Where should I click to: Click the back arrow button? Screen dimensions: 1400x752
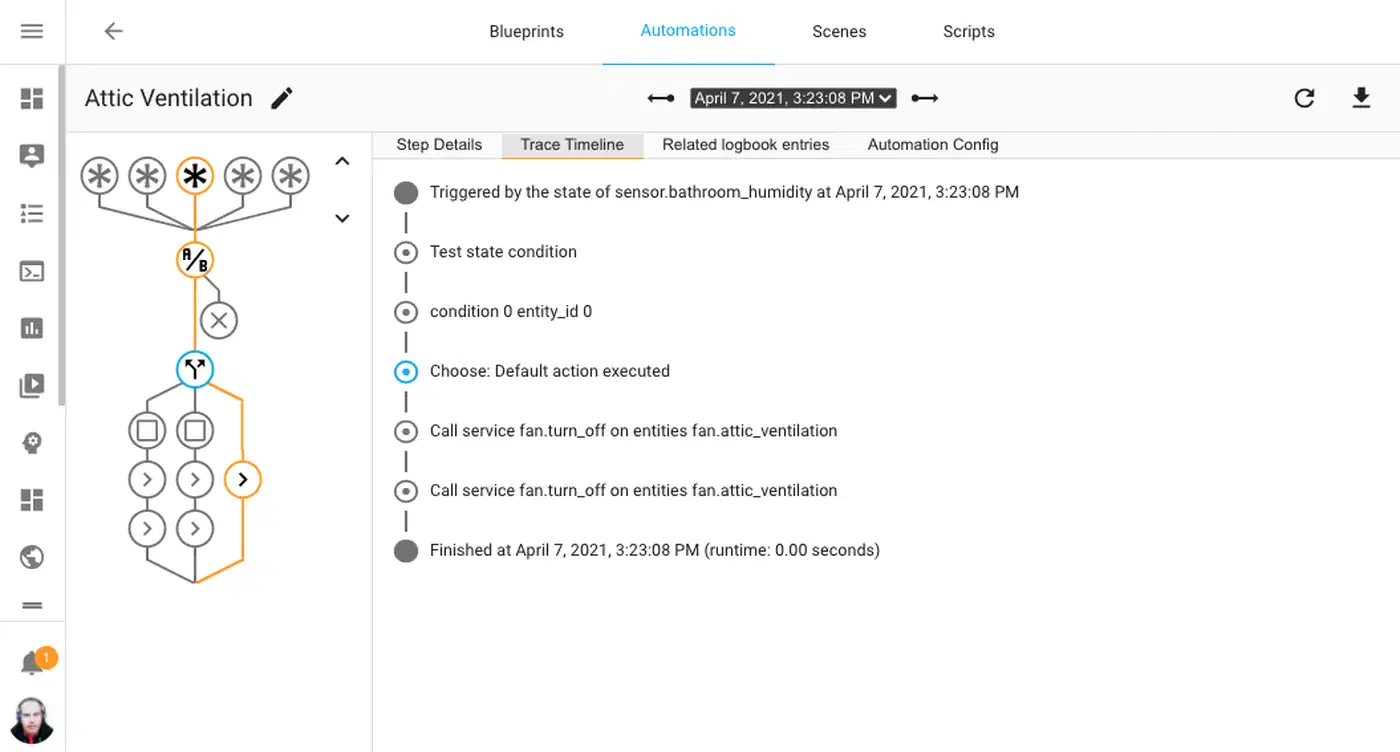pyautogui.click(x=114, y=31)
